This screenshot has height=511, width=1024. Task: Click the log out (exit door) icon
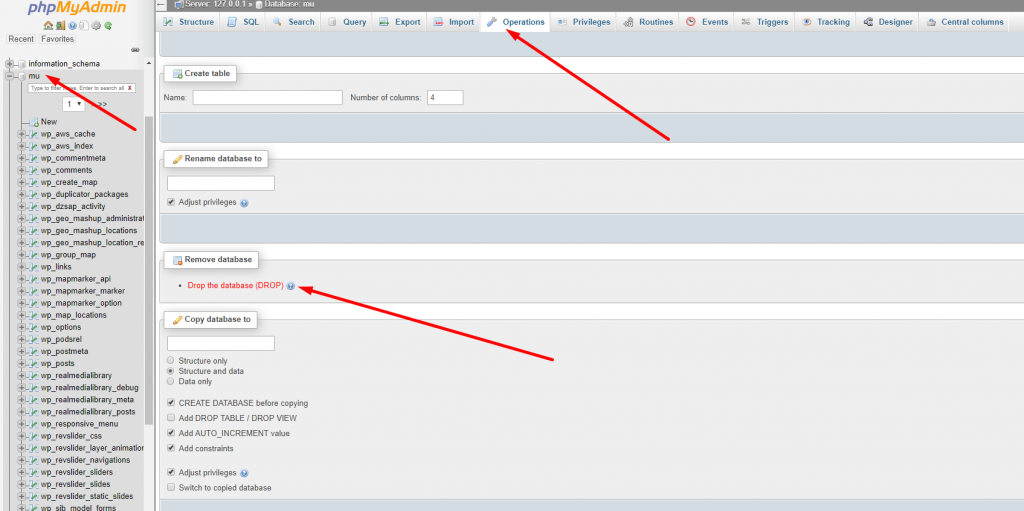tap(60, 25)
